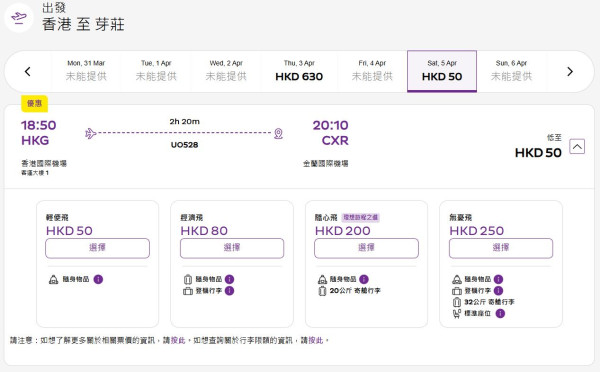
Task: Go to next dates with right arrow
Action: pos(570,72)
